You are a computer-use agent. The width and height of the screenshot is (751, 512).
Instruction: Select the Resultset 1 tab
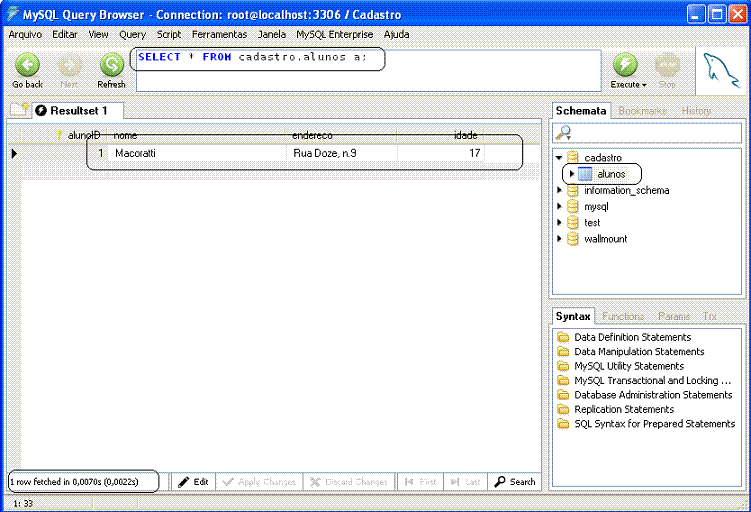coord(78,111)
